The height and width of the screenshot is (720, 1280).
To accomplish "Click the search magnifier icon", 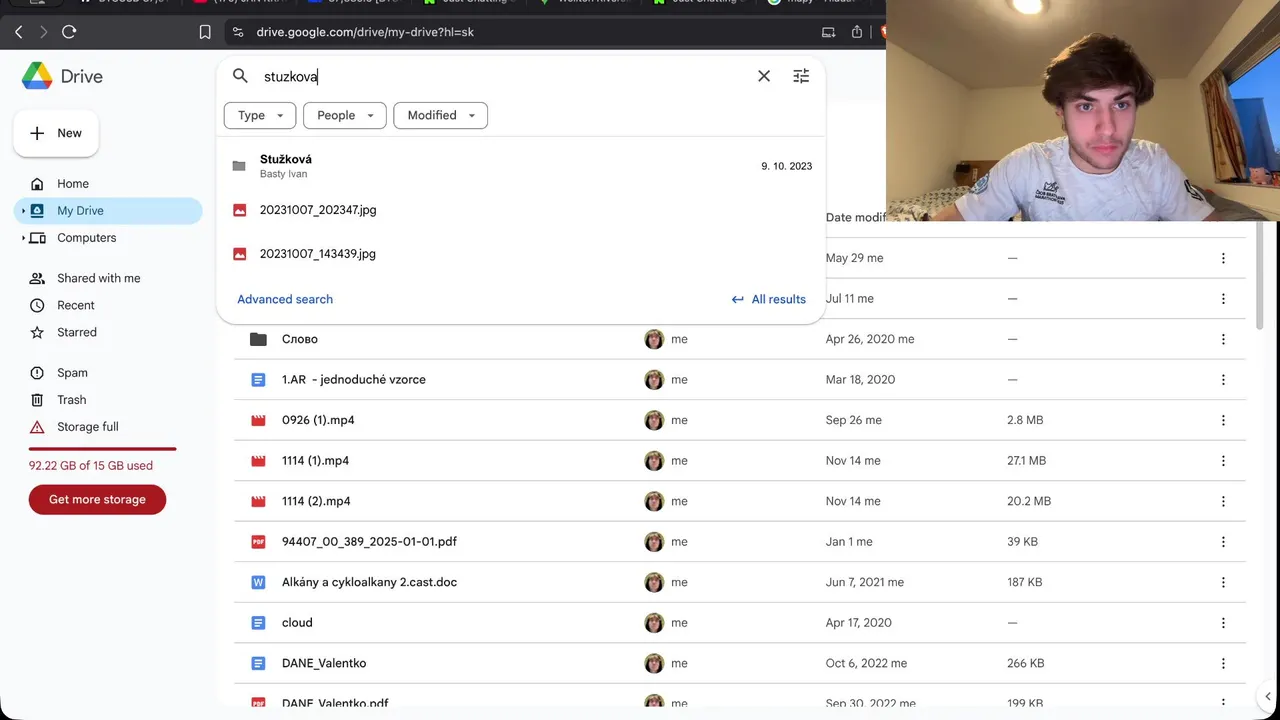I will tap(240, 76).
